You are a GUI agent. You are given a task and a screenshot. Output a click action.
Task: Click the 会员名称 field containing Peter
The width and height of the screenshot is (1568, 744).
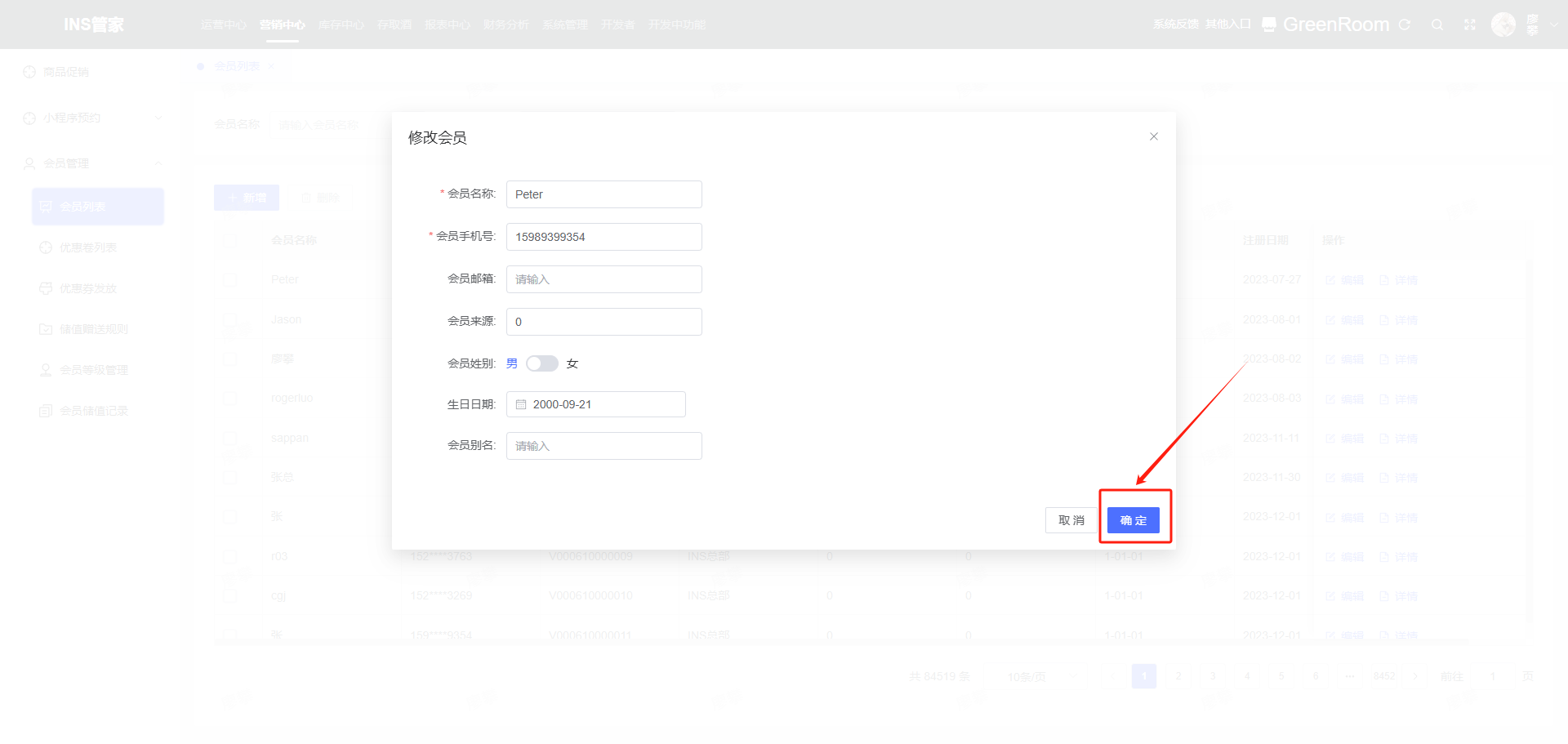[x=604, y=194]
